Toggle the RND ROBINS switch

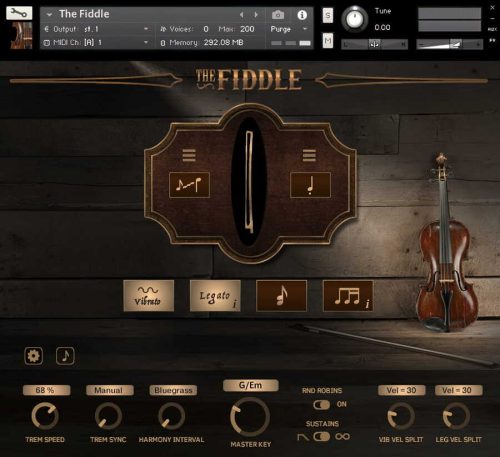(321, 405)
